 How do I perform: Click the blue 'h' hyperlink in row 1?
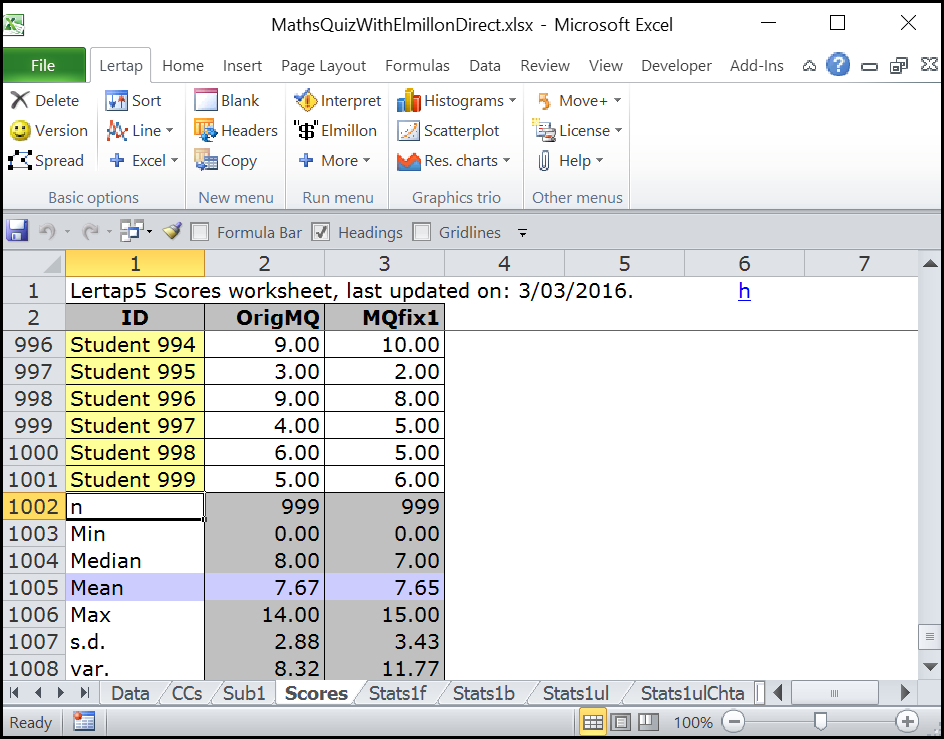point(744,291)
